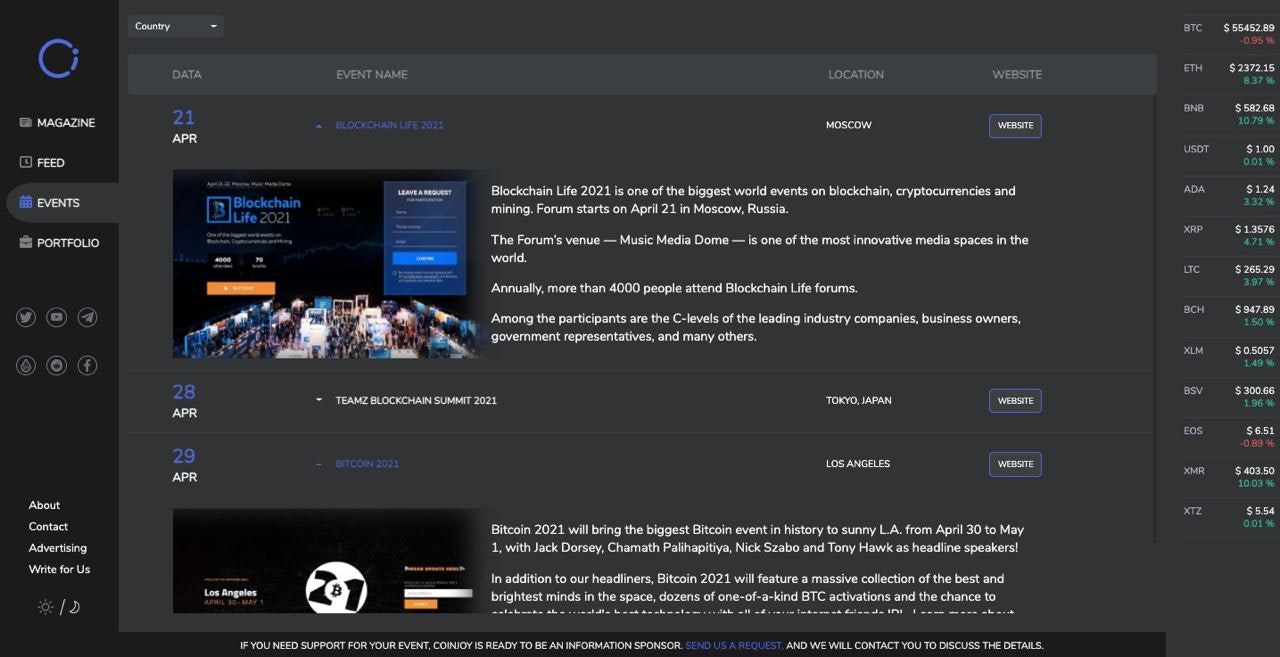Open the Reddit social link

pyautogui.click(x=57, y=365)
